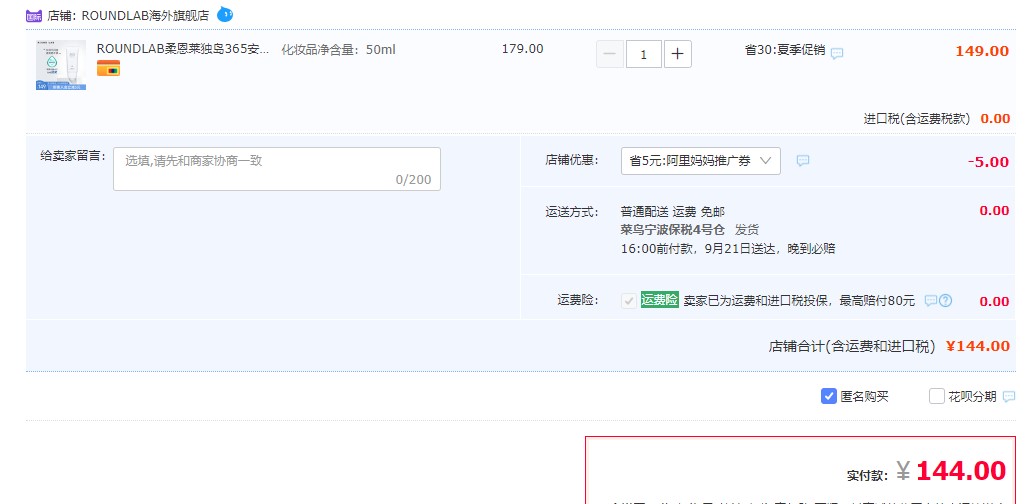This screenshot has height=504, width=1032.
Task: Click the comment bubble icon after 最高赔付80元
Action: tap(930, 301)
